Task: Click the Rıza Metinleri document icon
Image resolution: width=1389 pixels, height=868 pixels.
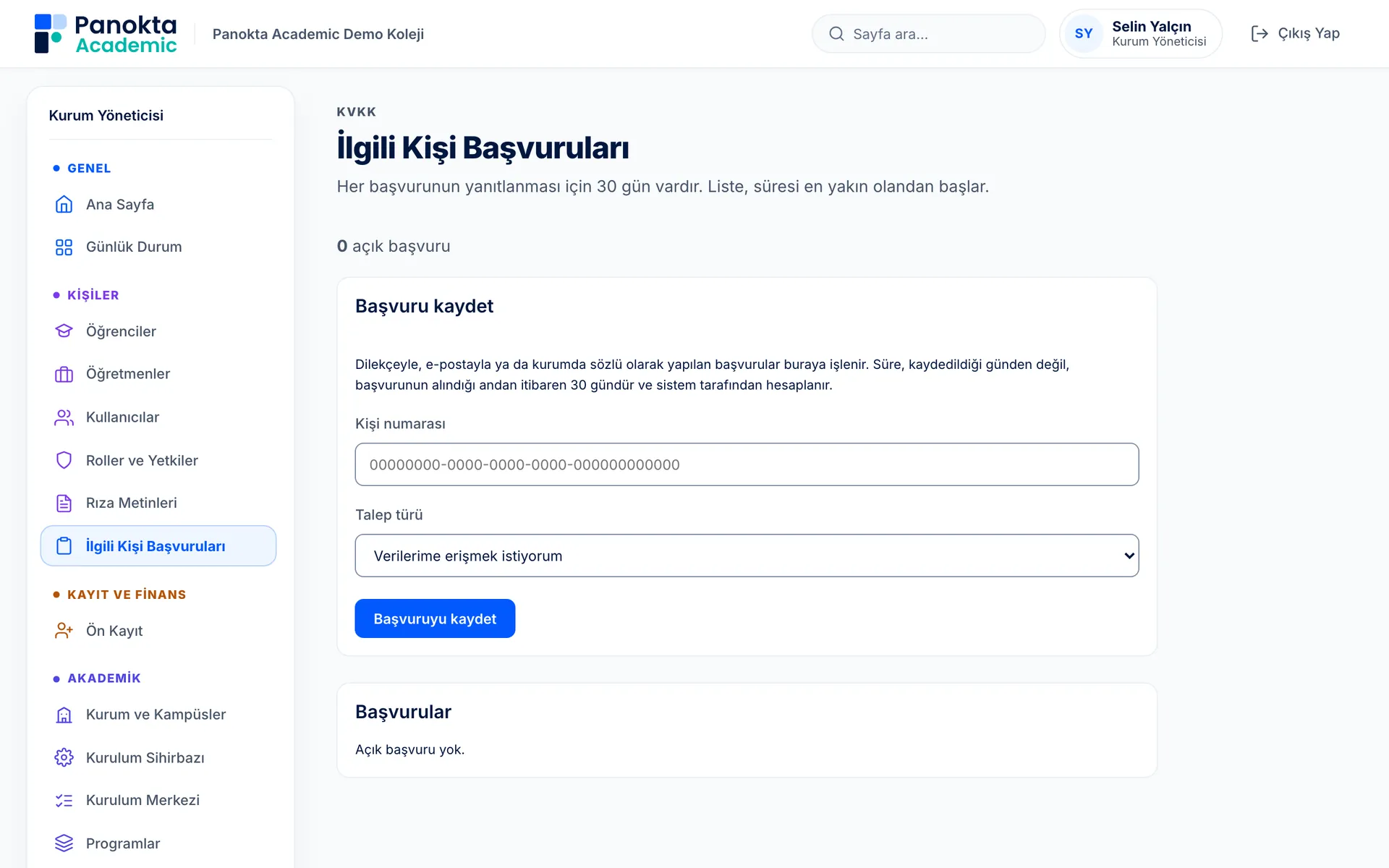Action: 64,503
